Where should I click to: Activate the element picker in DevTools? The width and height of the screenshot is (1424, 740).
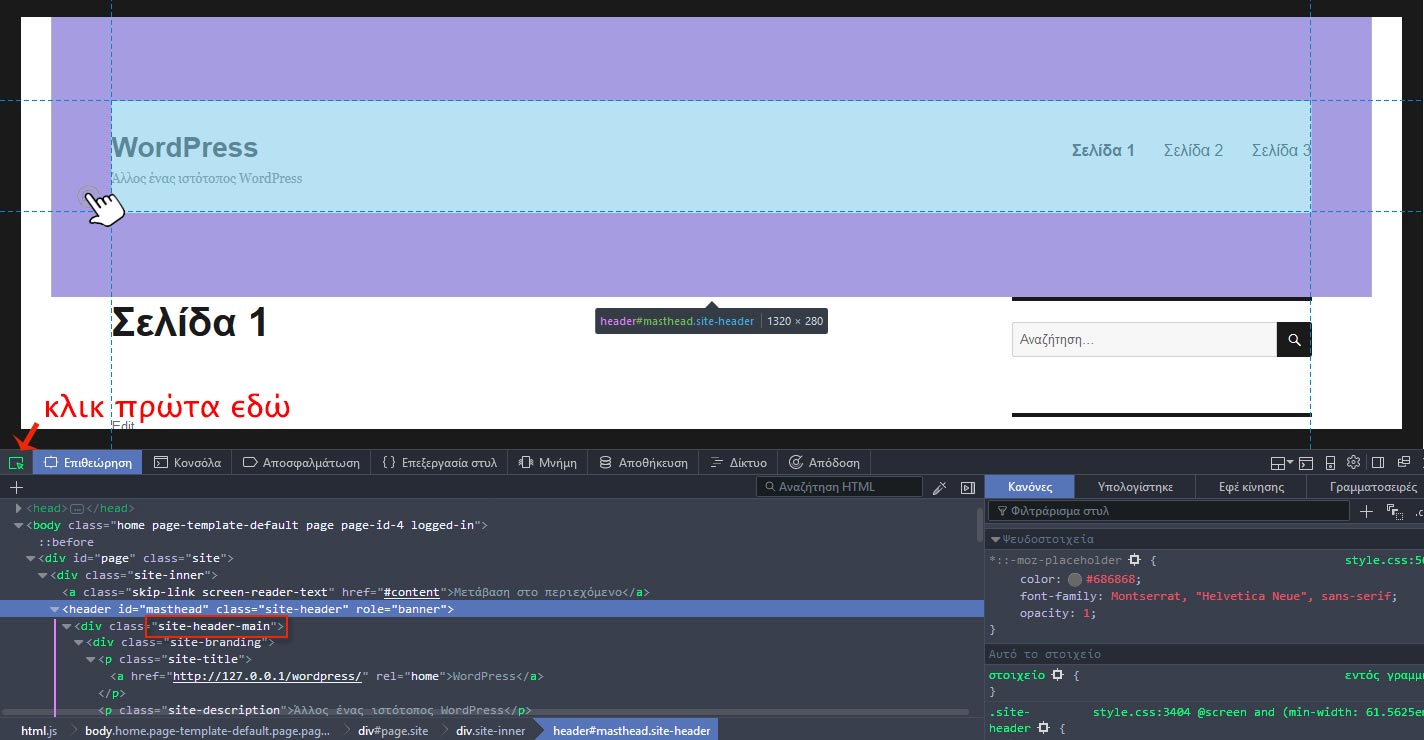coord(16,463)
